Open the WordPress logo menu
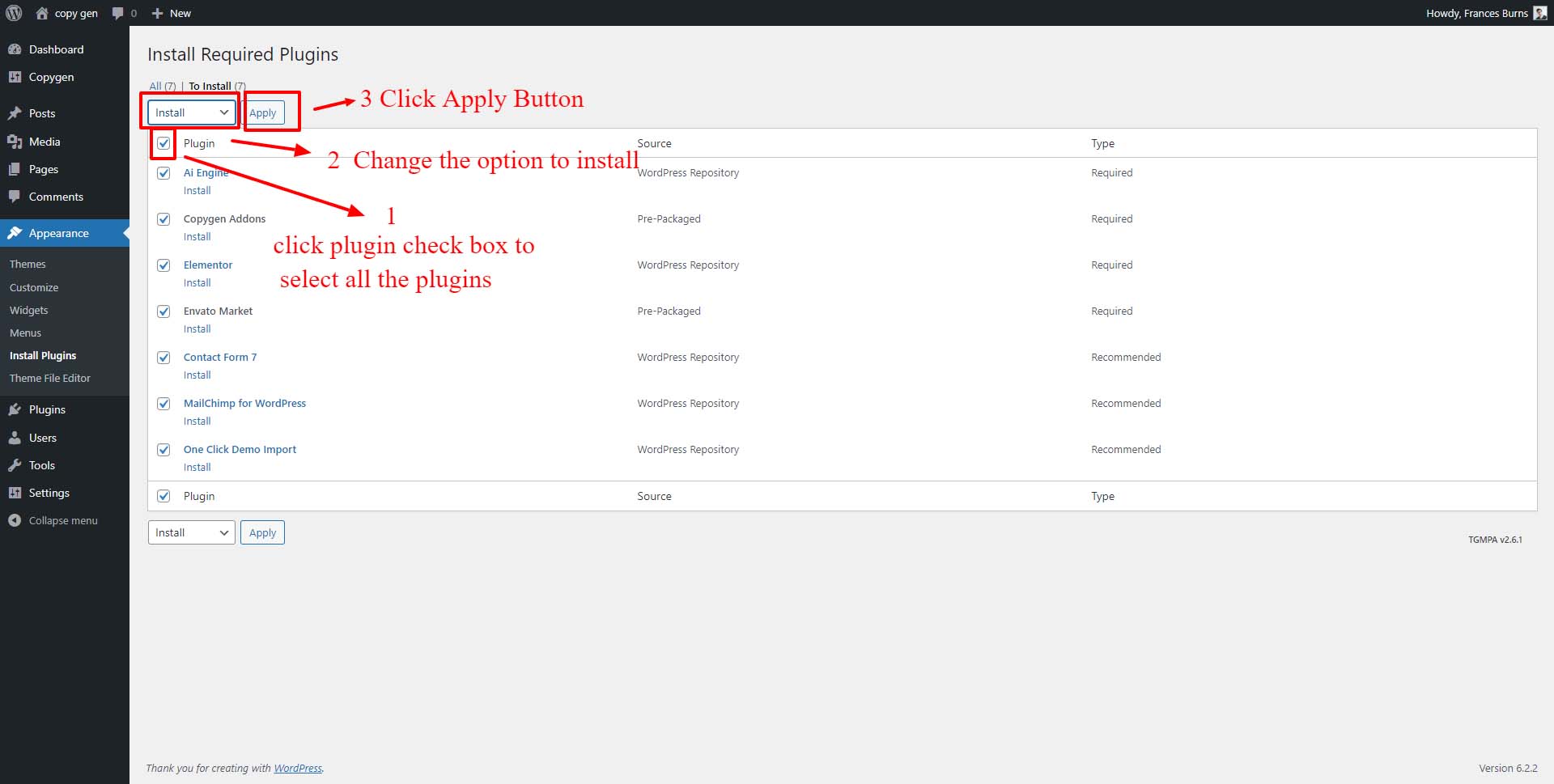 [x=14, y=13]
